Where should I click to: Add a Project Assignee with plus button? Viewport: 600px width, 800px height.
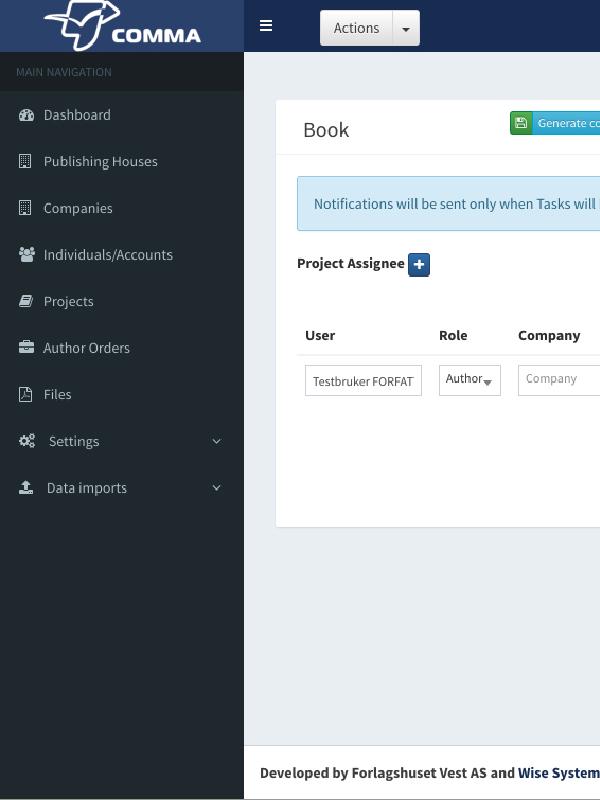pyautogui.click(x=419, y=264)
